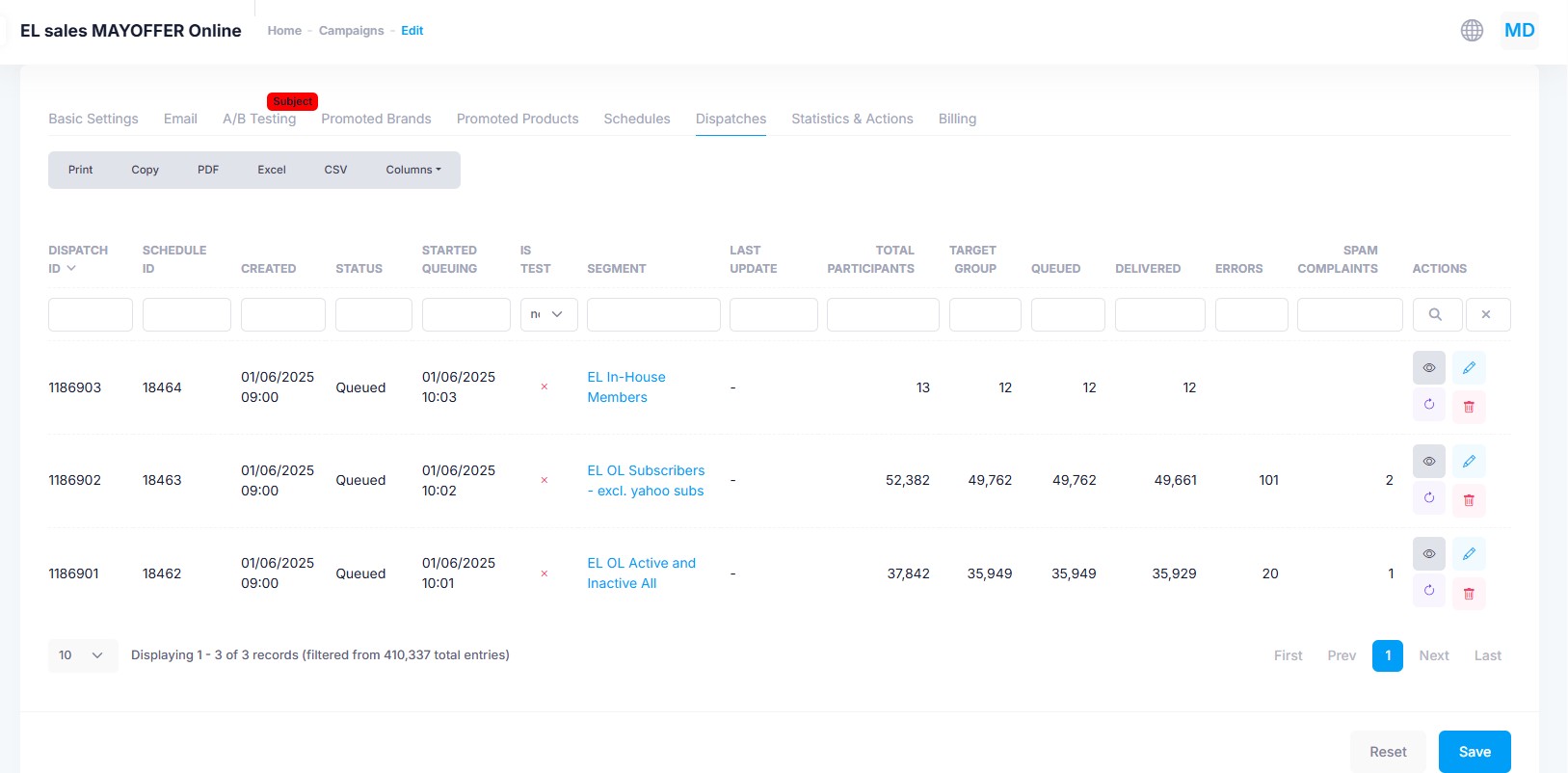Requeue dispatch 1186903 with refresh icon
The height and width of the screenshot is (773, 1568).
tap(1429, 405)
